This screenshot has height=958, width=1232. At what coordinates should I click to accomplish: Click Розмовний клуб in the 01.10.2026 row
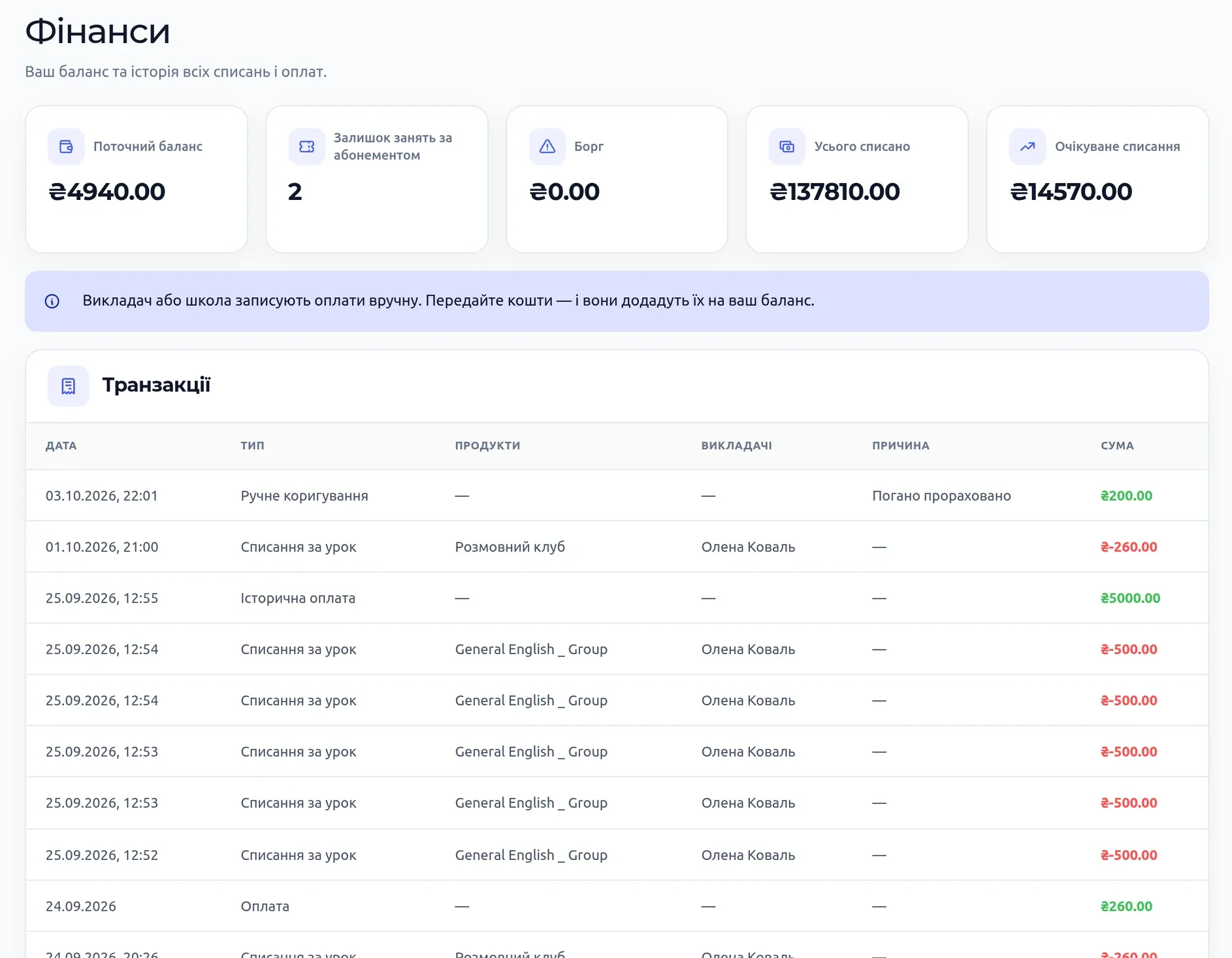[x=510, y=547]
